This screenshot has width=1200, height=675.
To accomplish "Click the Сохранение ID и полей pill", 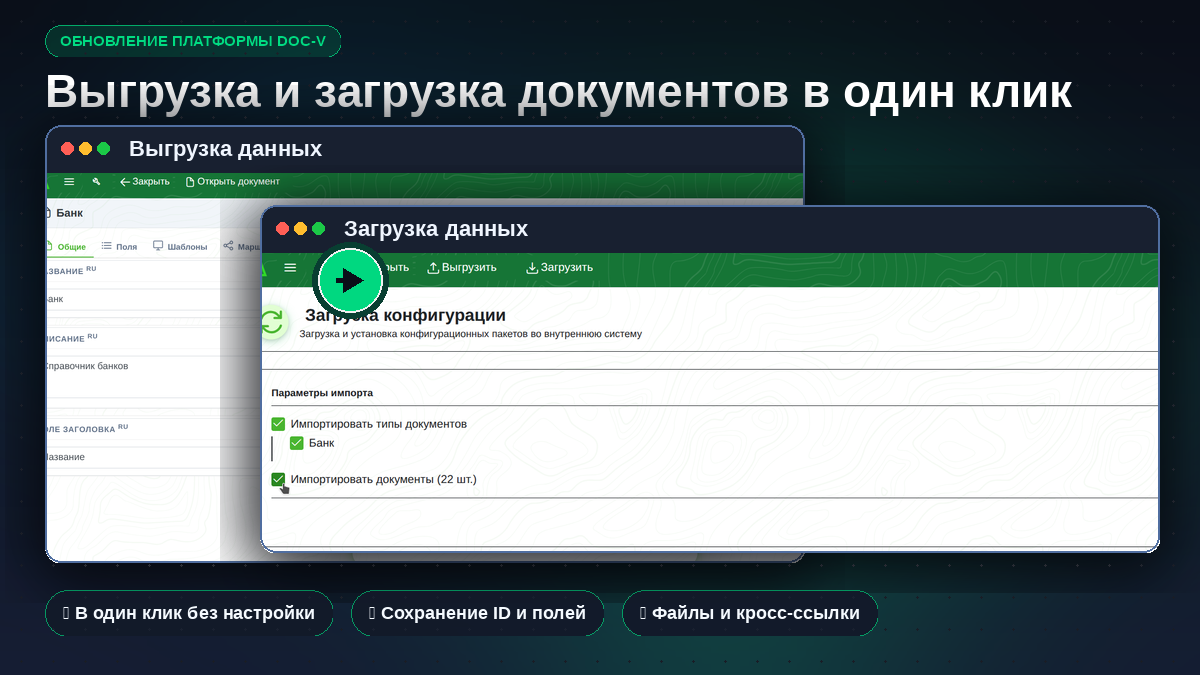I will [x=477, y=613].
